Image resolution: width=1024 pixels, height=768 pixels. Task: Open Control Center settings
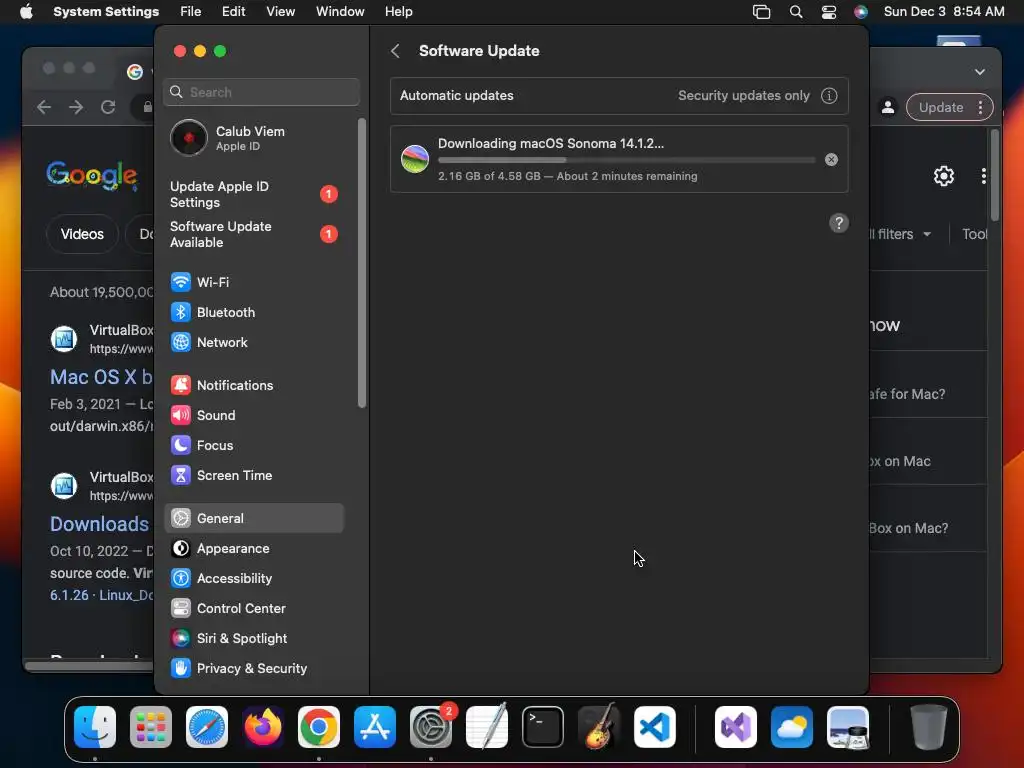click(253, 609)
